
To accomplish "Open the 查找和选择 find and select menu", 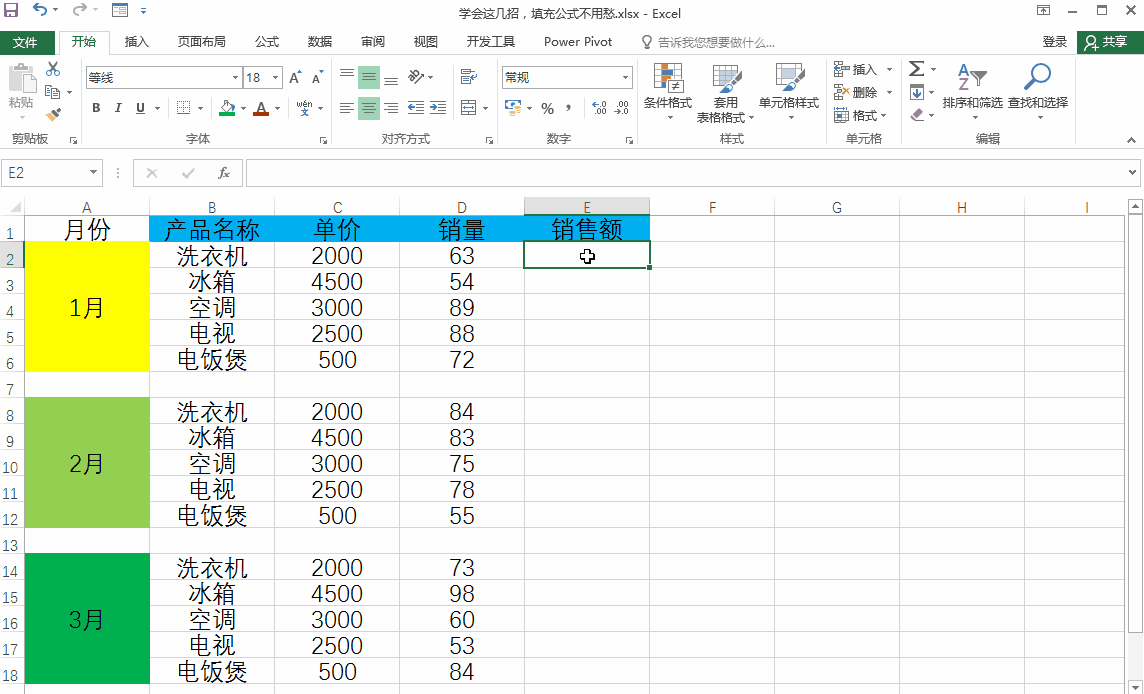I will click(1038, 91).
